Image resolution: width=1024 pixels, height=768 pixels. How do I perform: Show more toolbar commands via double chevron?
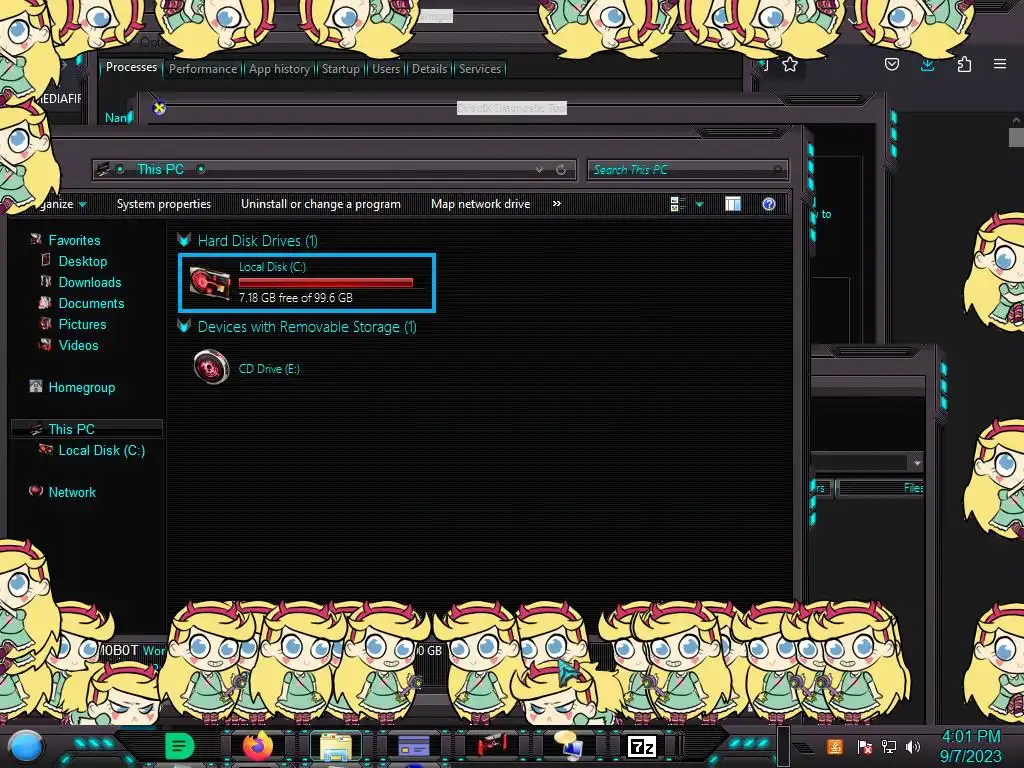click(x=556, y=204)
